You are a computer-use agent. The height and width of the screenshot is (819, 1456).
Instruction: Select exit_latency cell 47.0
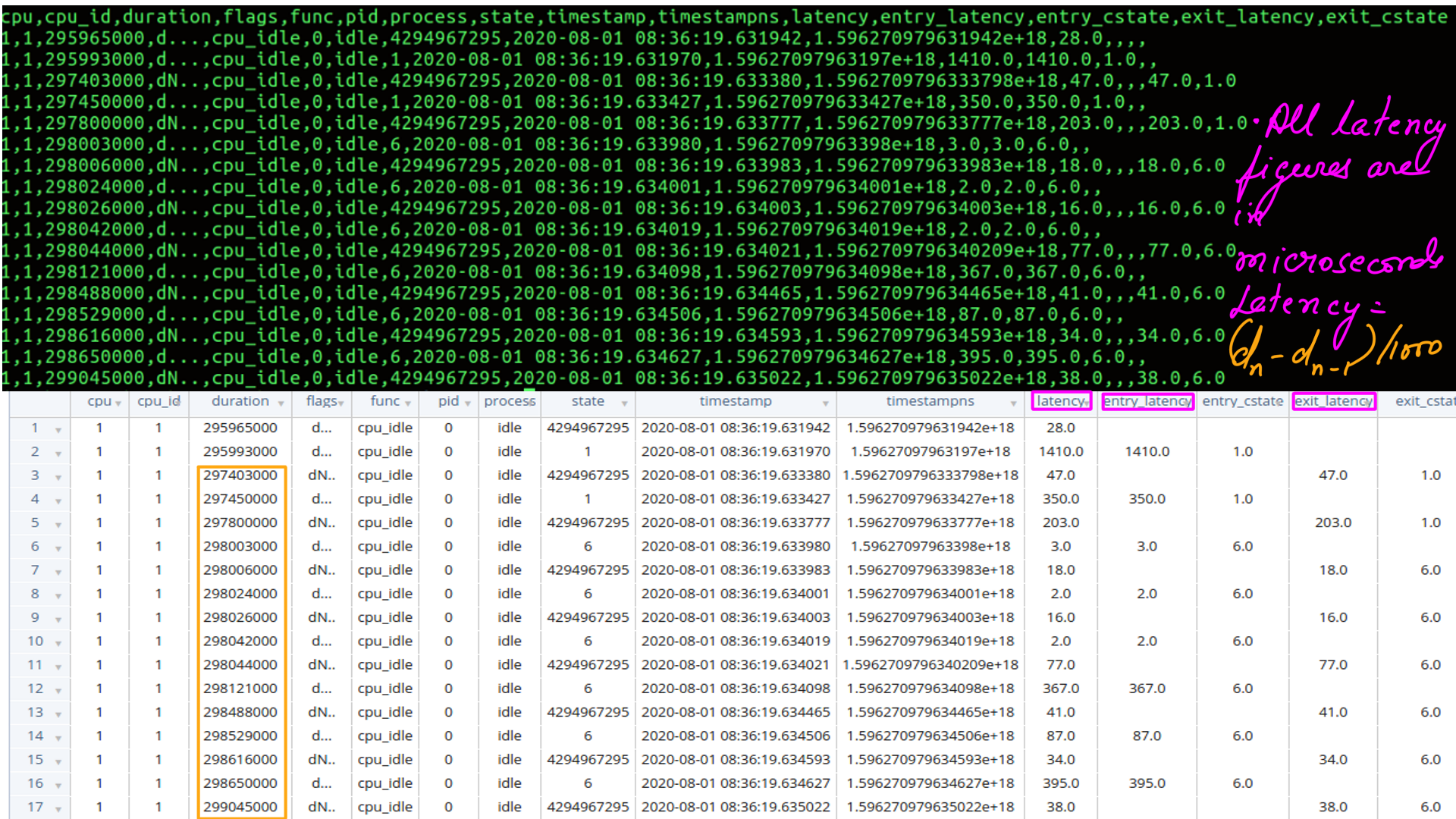[x=1333, y=475]
